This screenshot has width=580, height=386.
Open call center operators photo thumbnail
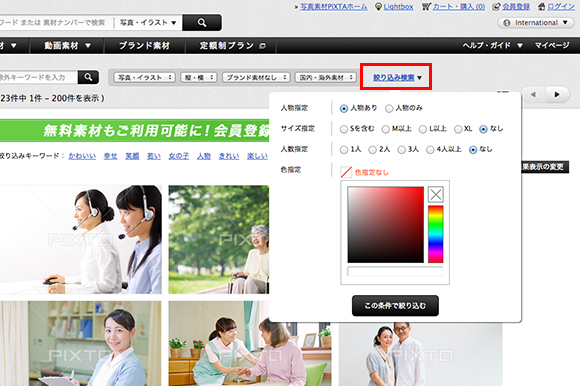point(81,240)
